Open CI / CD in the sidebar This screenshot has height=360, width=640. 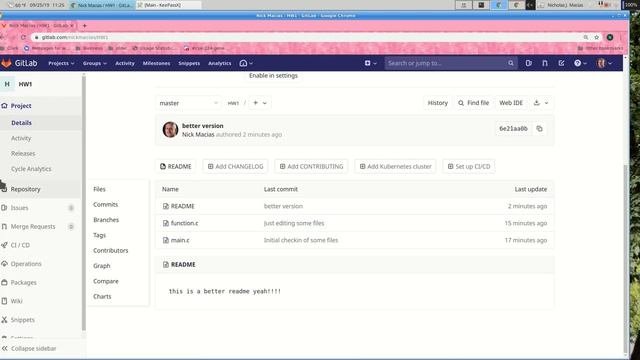41,245
